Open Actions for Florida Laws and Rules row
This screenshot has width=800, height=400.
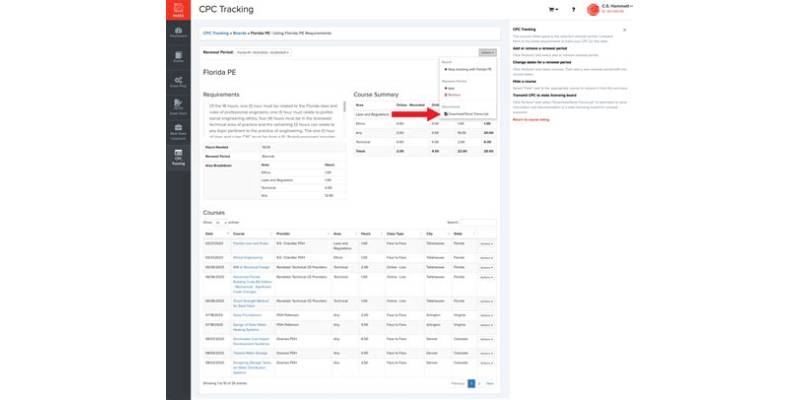point(486,244)
